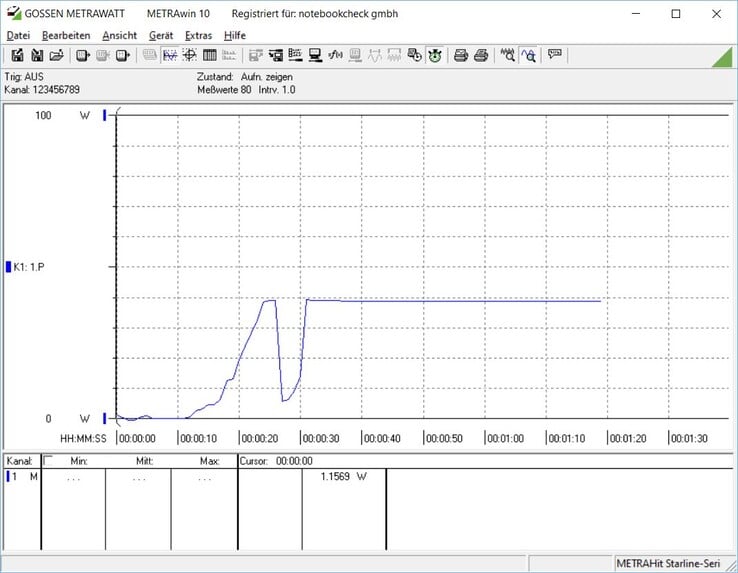
Task: Click the alarm clock timer icon
Action: tap(434, 56)
